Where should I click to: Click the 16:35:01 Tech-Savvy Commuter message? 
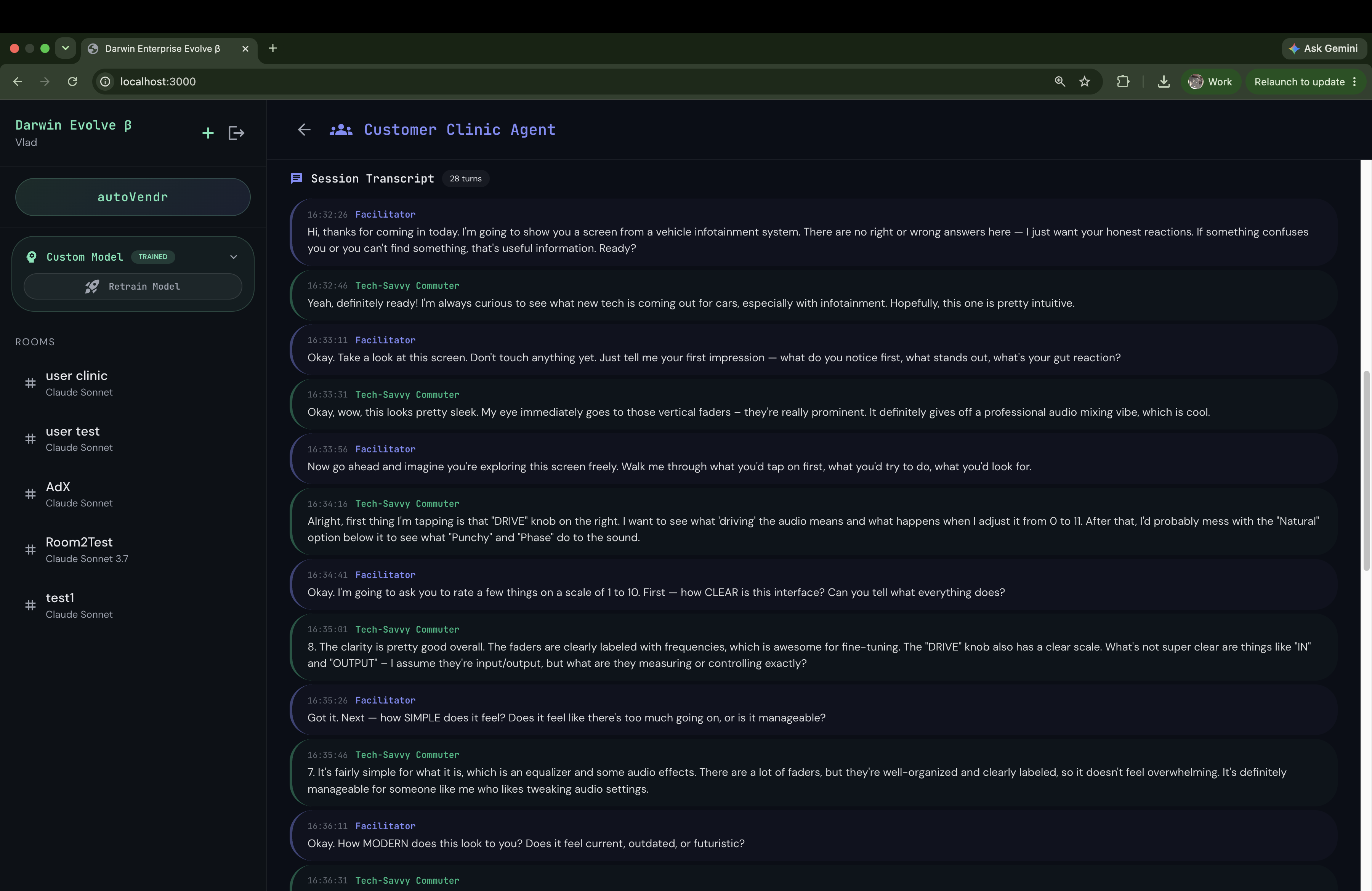coord(813,647)
